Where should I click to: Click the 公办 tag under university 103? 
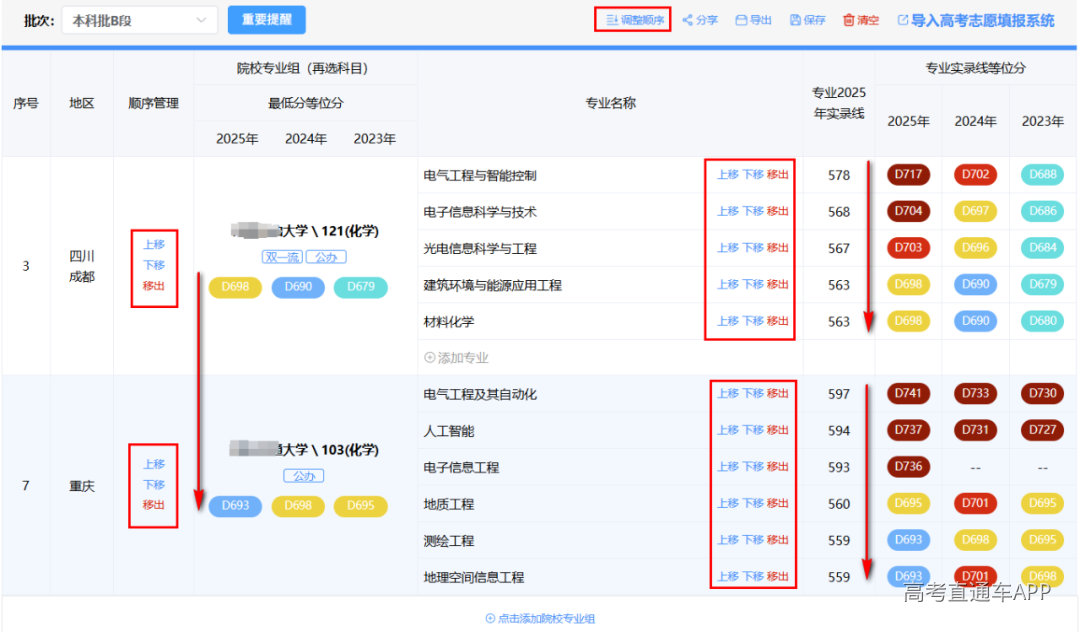[x=304, y=476]
